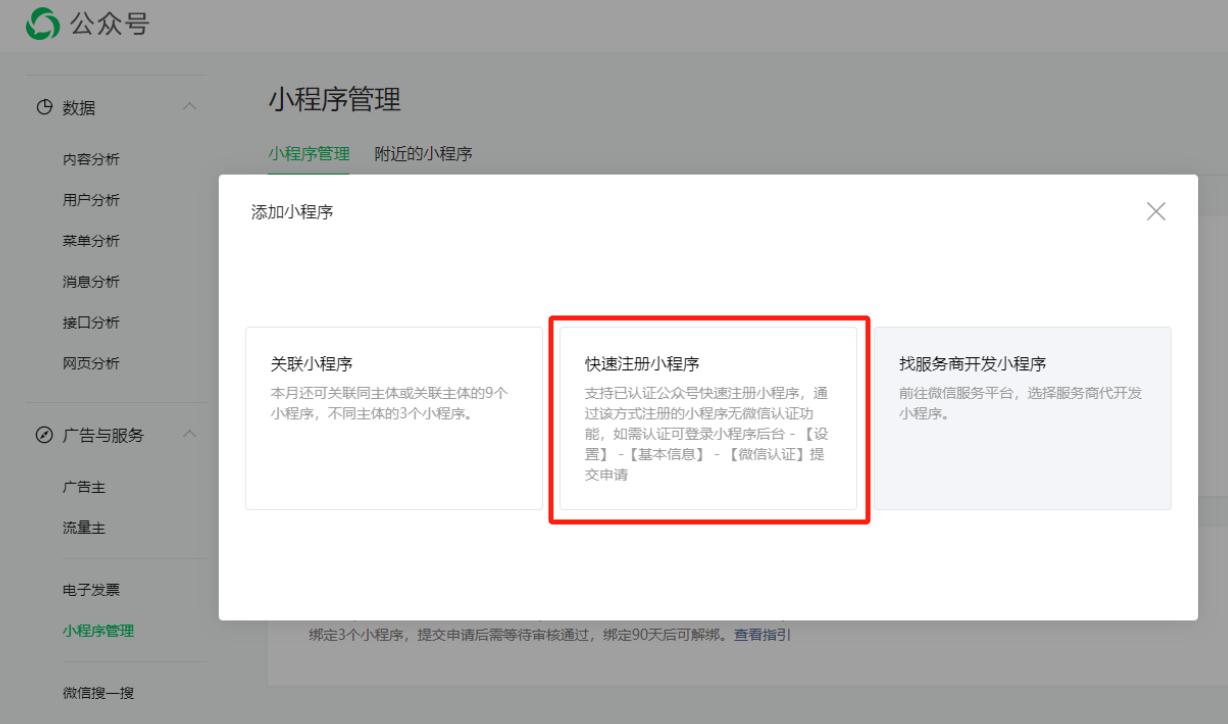Switch to the 小程序管理 tab

(309, 154)
